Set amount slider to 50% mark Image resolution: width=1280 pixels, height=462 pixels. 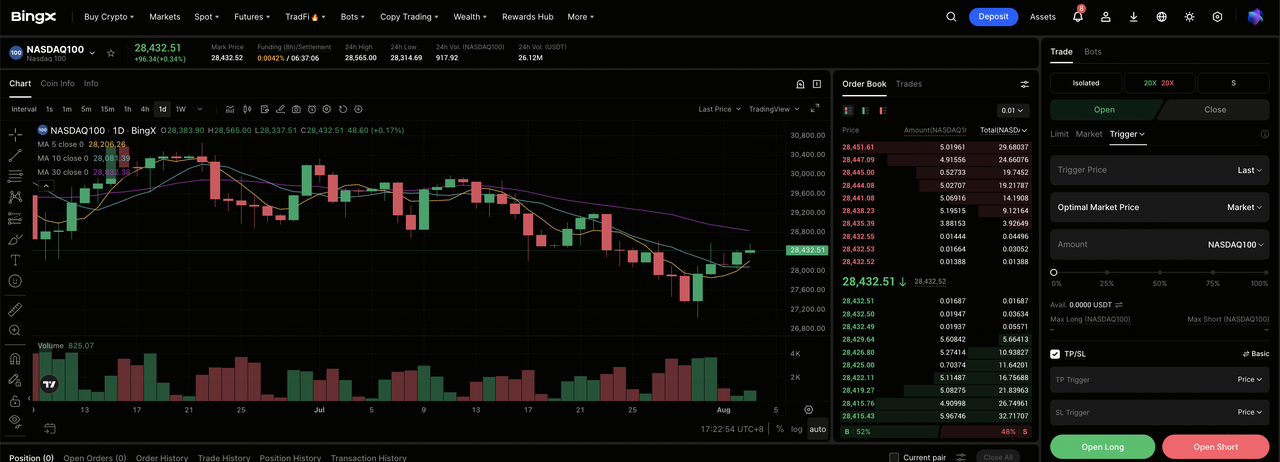click(x=1160, y=272)
